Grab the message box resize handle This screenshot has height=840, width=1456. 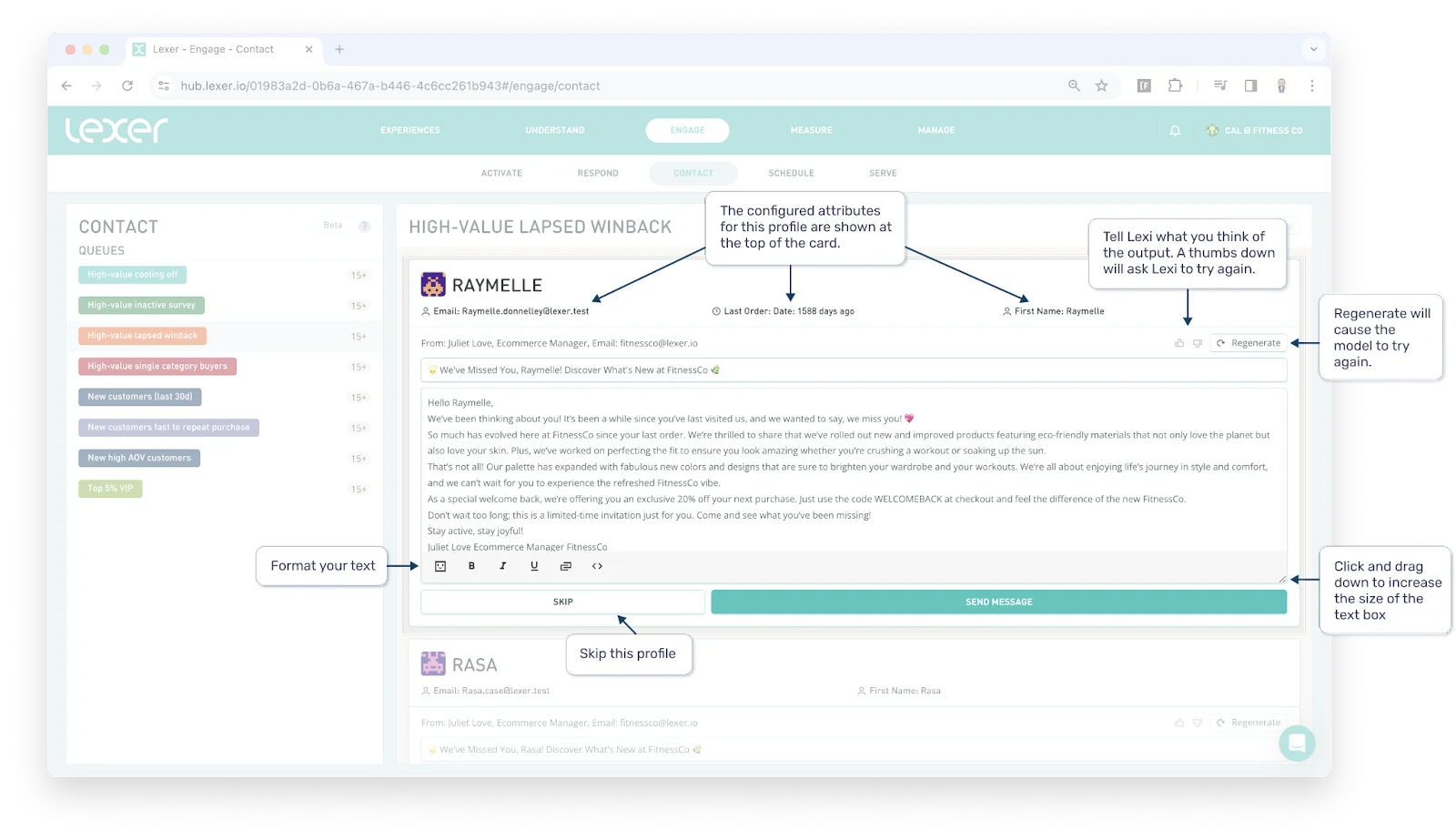coord(1282,579)
